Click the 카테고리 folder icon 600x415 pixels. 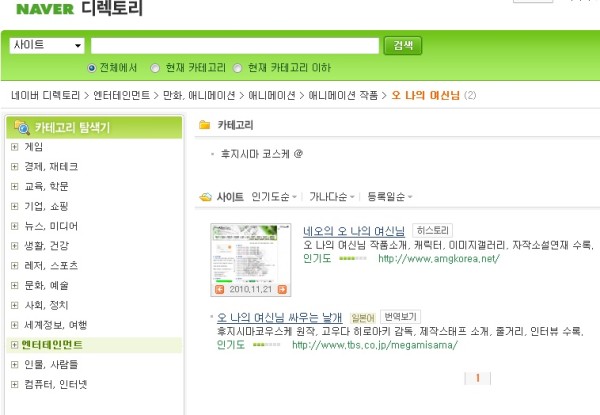point(205,125)
